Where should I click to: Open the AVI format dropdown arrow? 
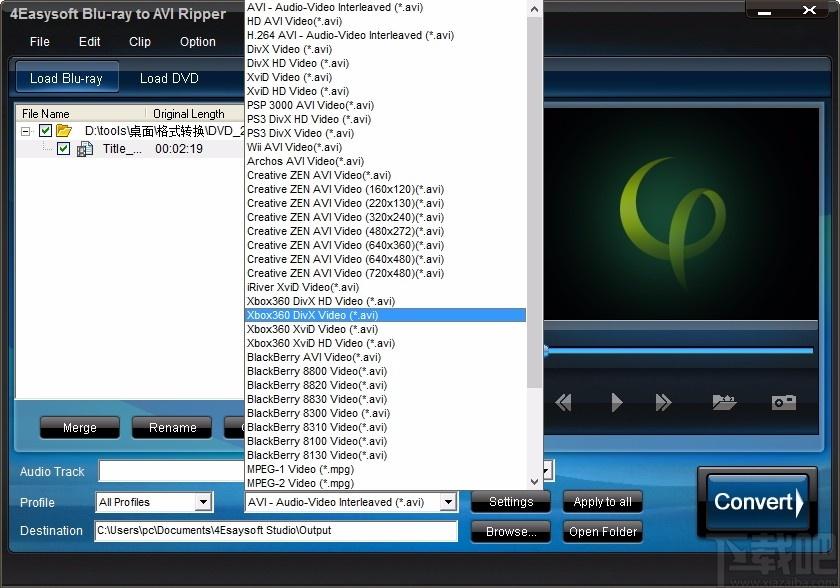tap(448, 502)
